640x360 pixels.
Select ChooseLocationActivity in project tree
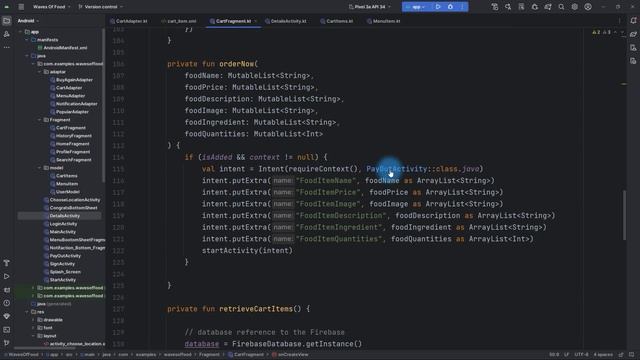[71, 200]
